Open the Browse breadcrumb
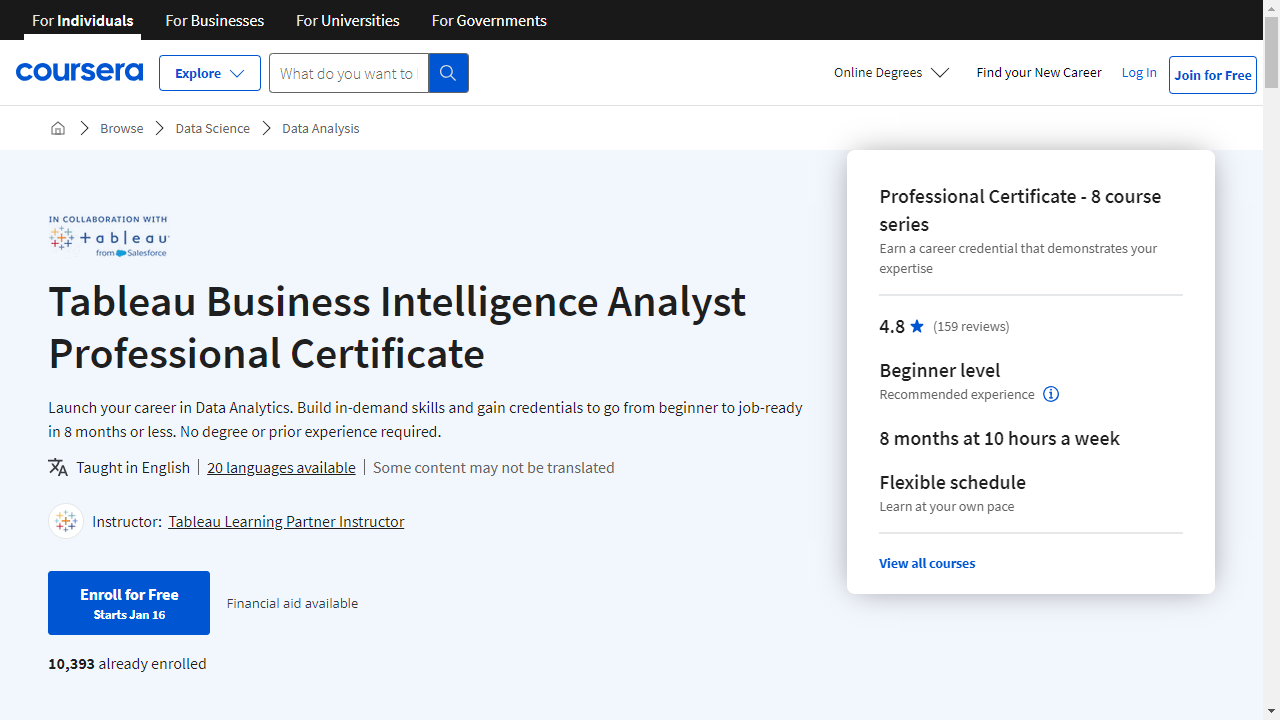This screenshot has width=1280, height=720. 122,128
